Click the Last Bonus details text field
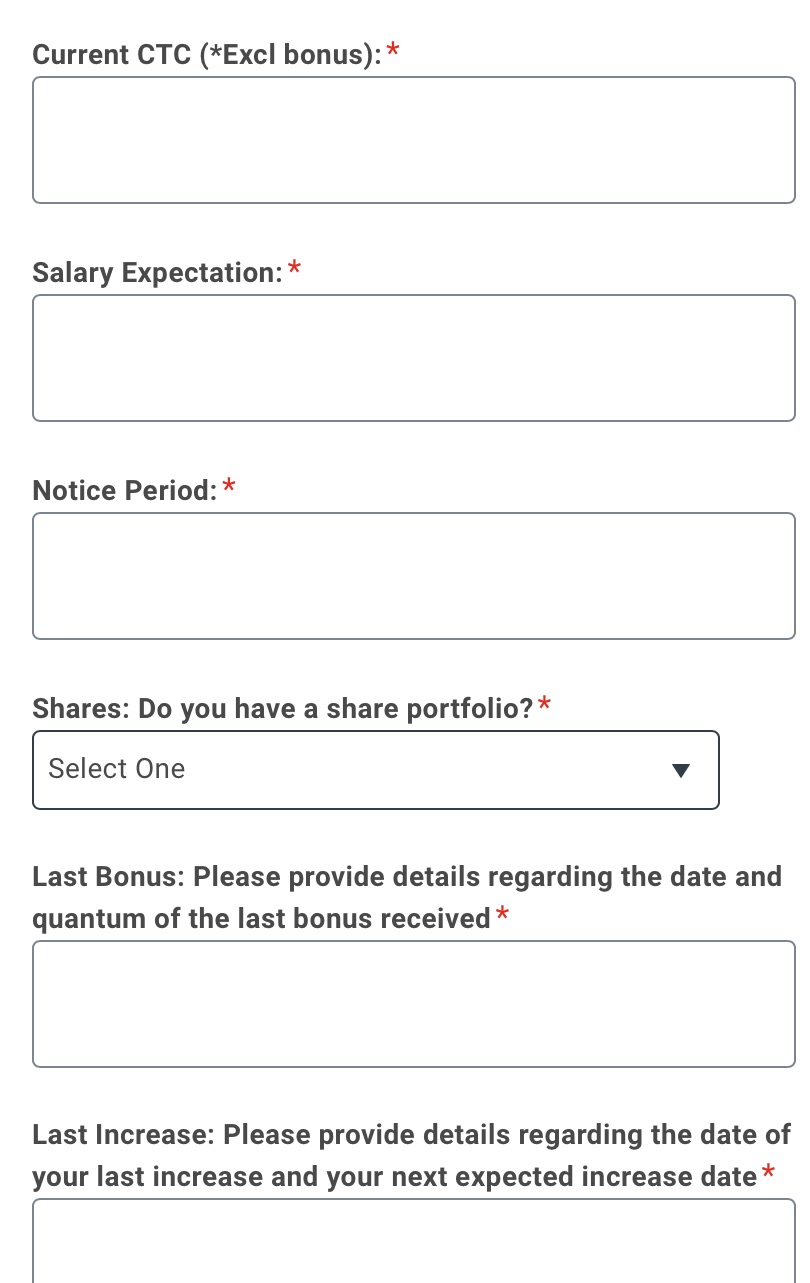 [413, 1004]
